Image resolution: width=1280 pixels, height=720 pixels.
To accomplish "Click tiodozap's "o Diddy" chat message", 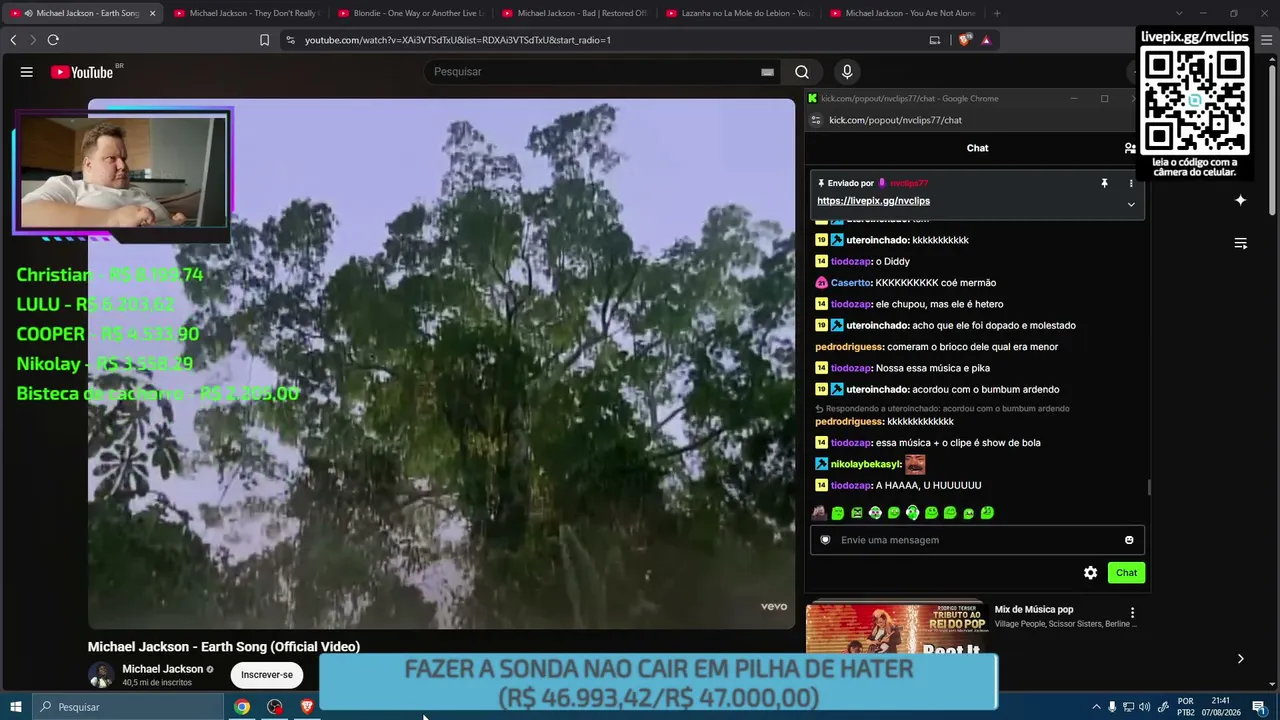I will click(893, 262).
